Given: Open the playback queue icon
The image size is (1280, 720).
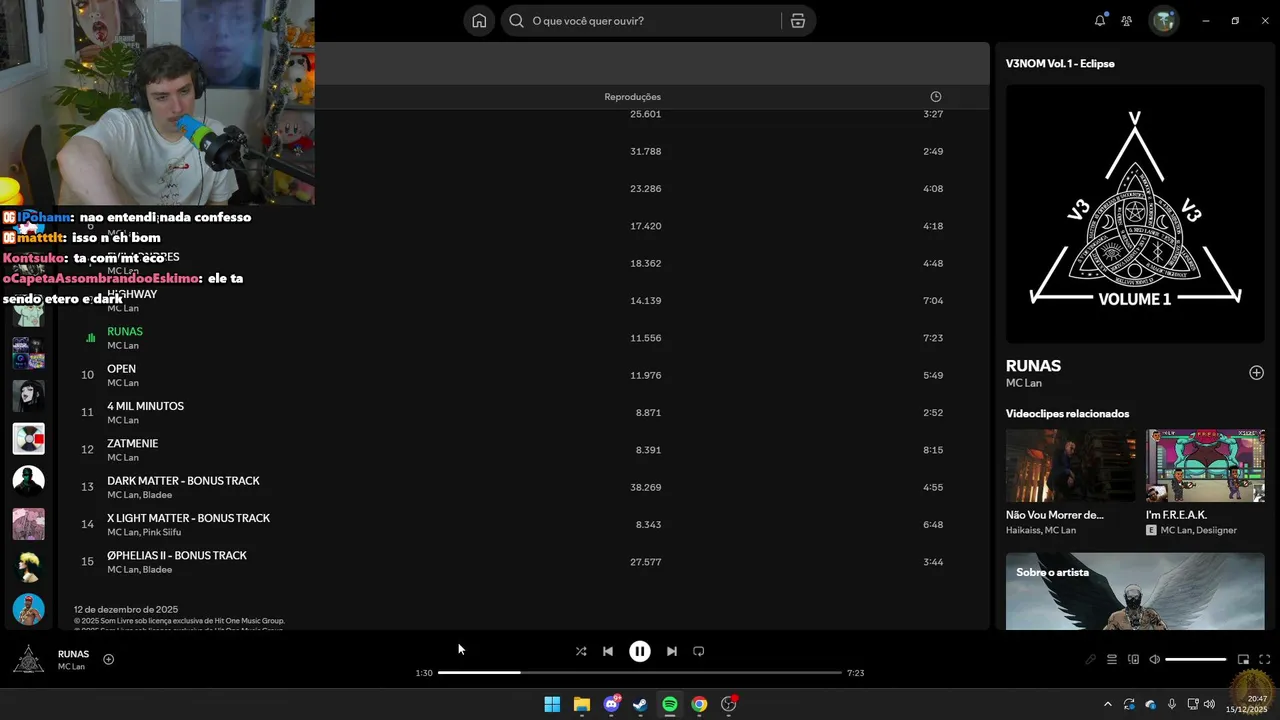Looking at the screenshot, I should pos(1111,660).
